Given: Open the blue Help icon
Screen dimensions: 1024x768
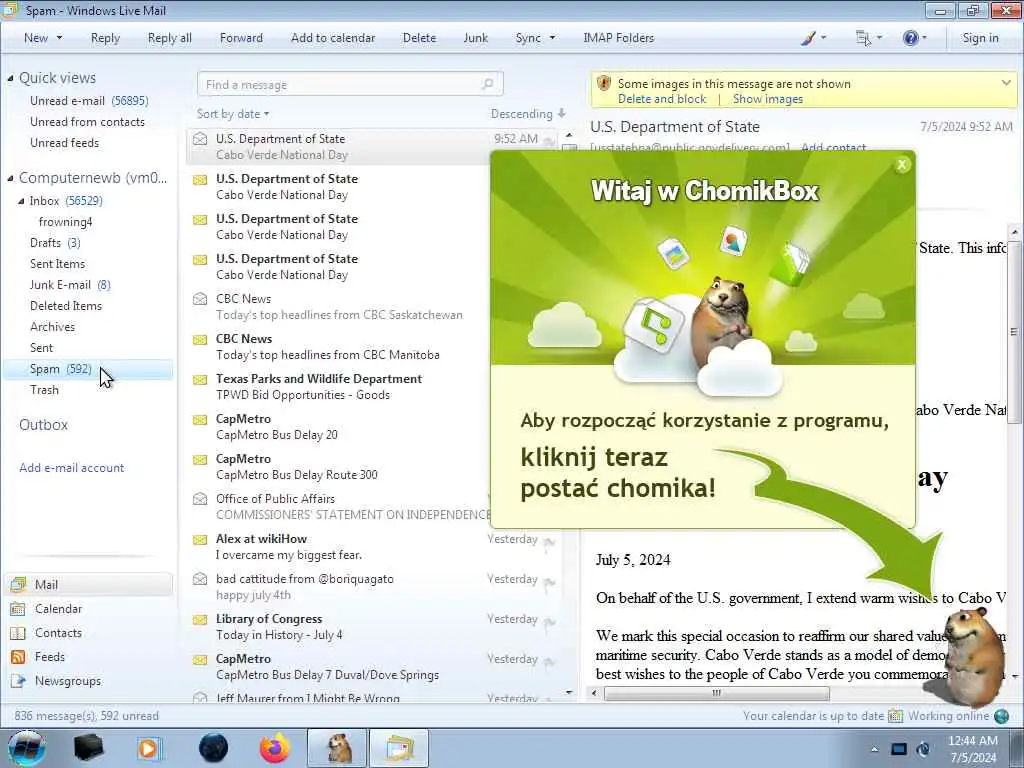Looking at the screenshot, I should (x=910, y=38).
